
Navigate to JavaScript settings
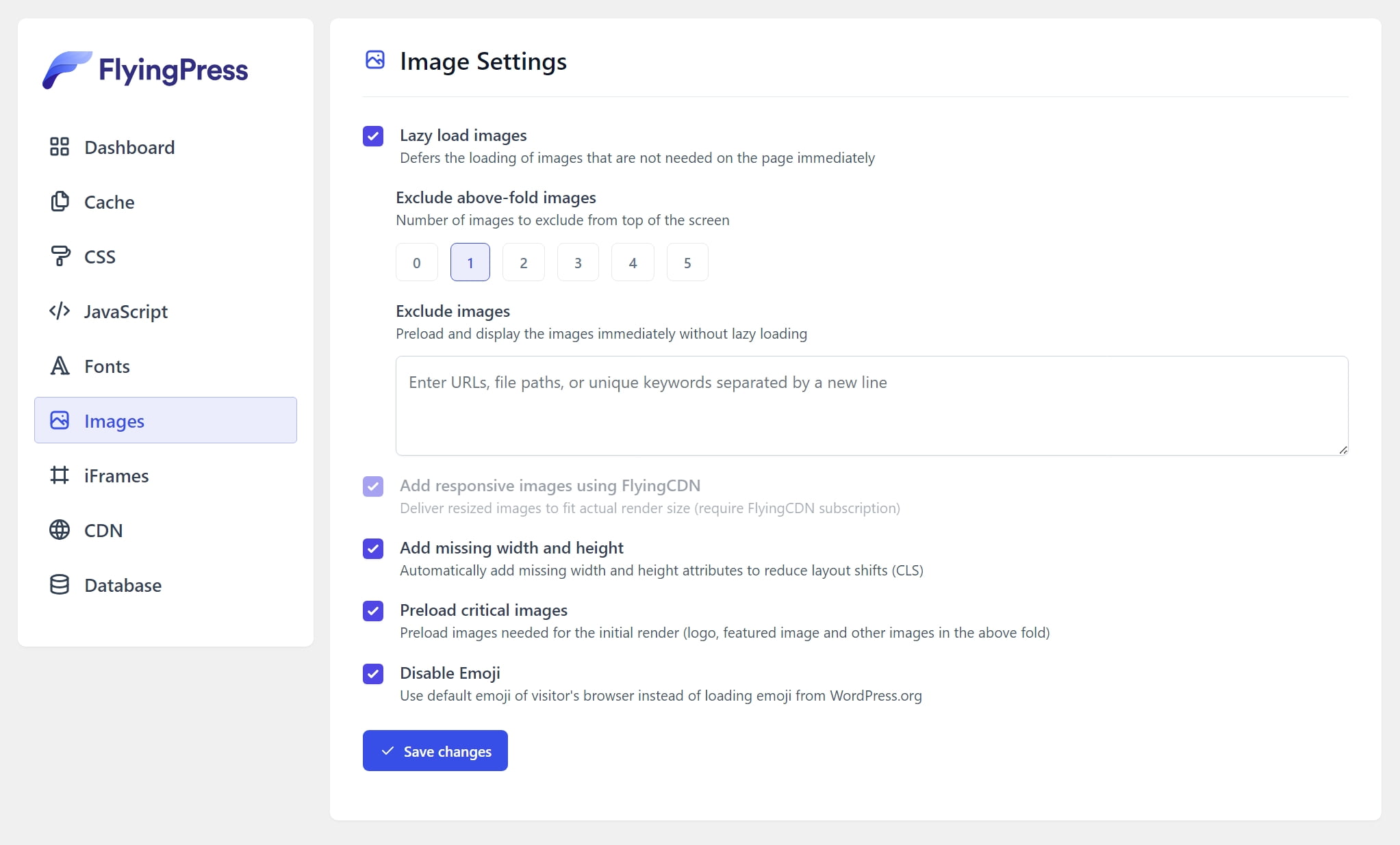pos(166,311)
